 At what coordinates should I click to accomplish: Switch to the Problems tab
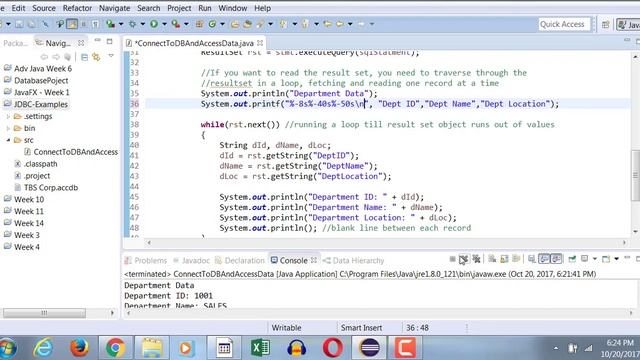(x=146, y=260)
